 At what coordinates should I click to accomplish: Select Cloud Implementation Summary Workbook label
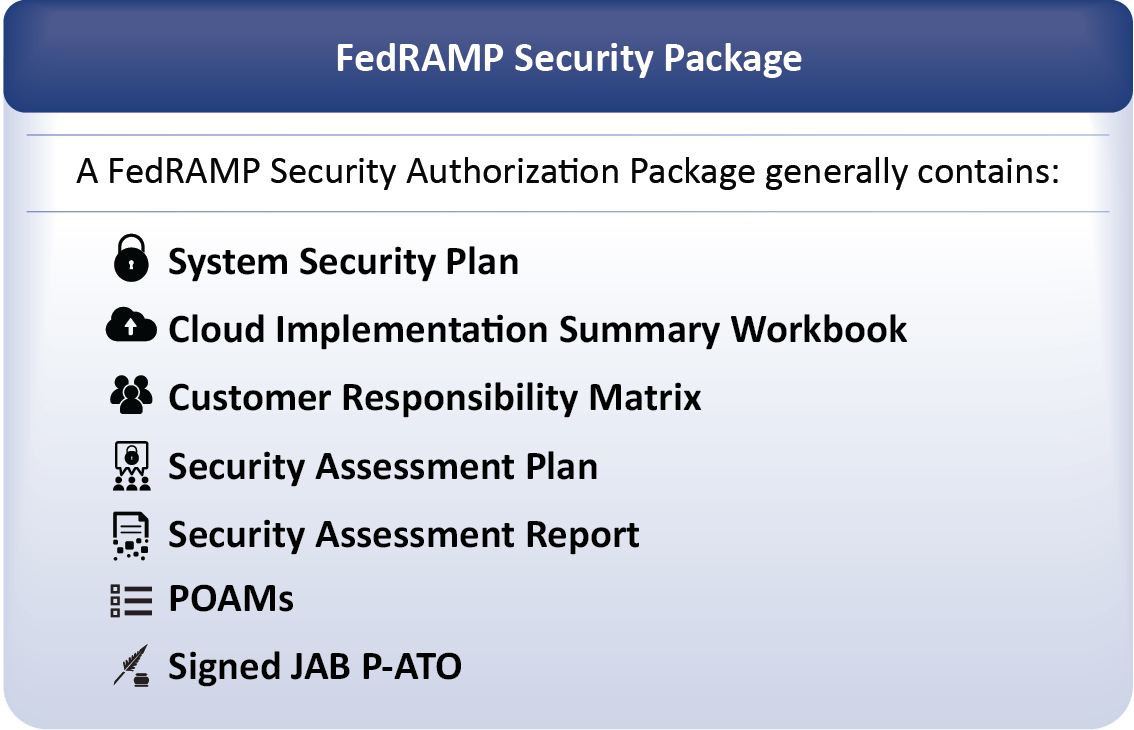click(x=537, y=330)
